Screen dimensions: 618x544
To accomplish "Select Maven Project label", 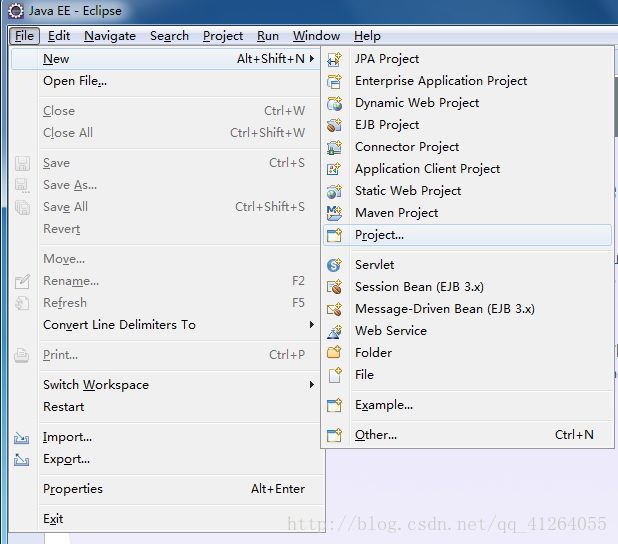I will (396, 213).
